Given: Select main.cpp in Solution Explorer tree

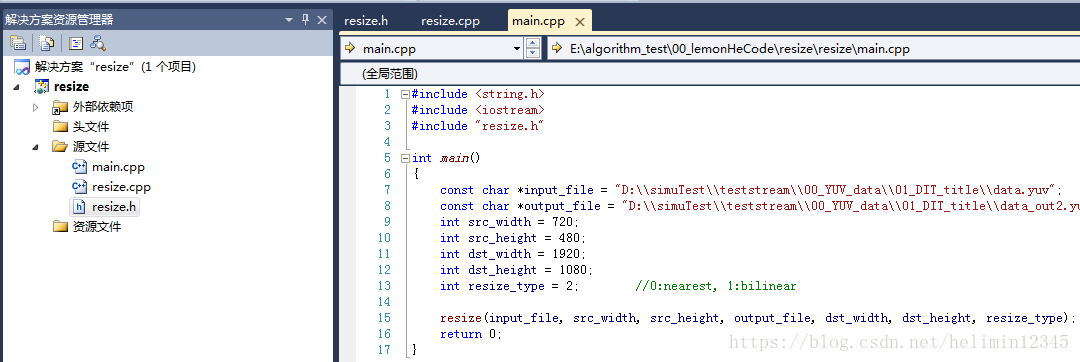Looking at the screenshot, I should (x=109, y=167).
